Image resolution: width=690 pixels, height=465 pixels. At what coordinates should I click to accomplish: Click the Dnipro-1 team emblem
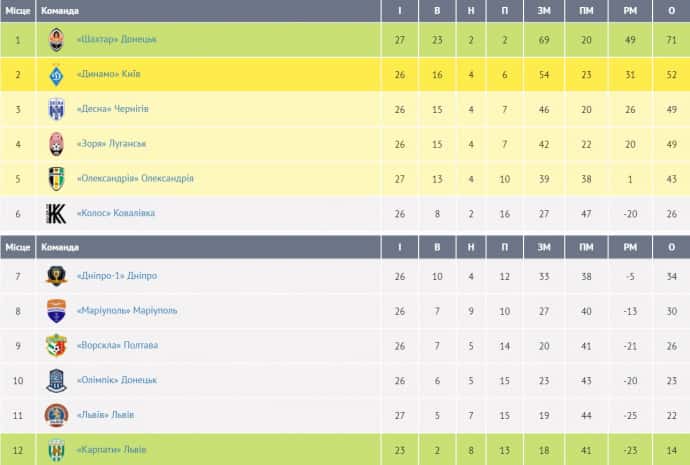tap(57, 276)
